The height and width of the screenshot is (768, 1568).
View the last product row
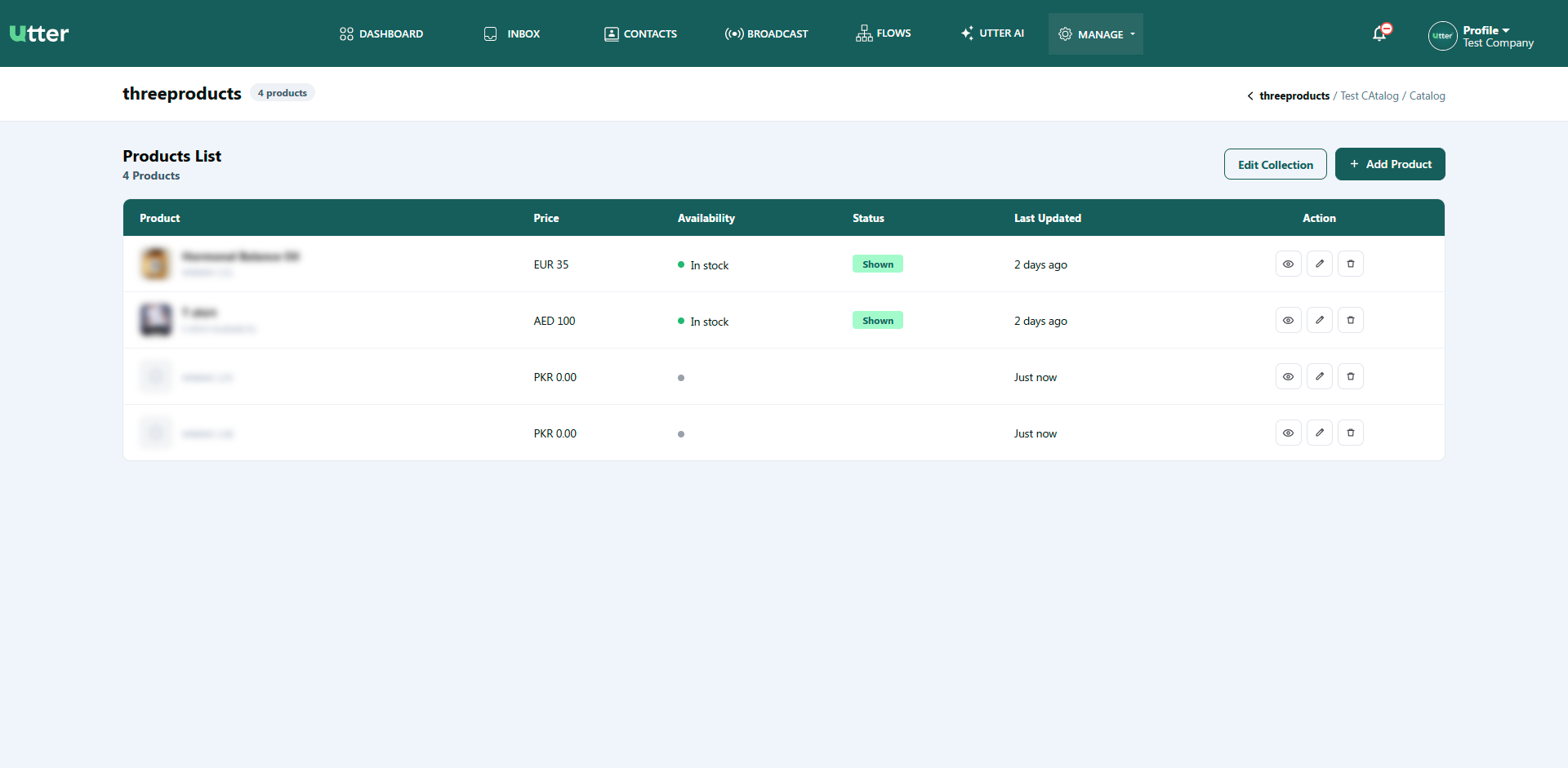(1288, 433)
